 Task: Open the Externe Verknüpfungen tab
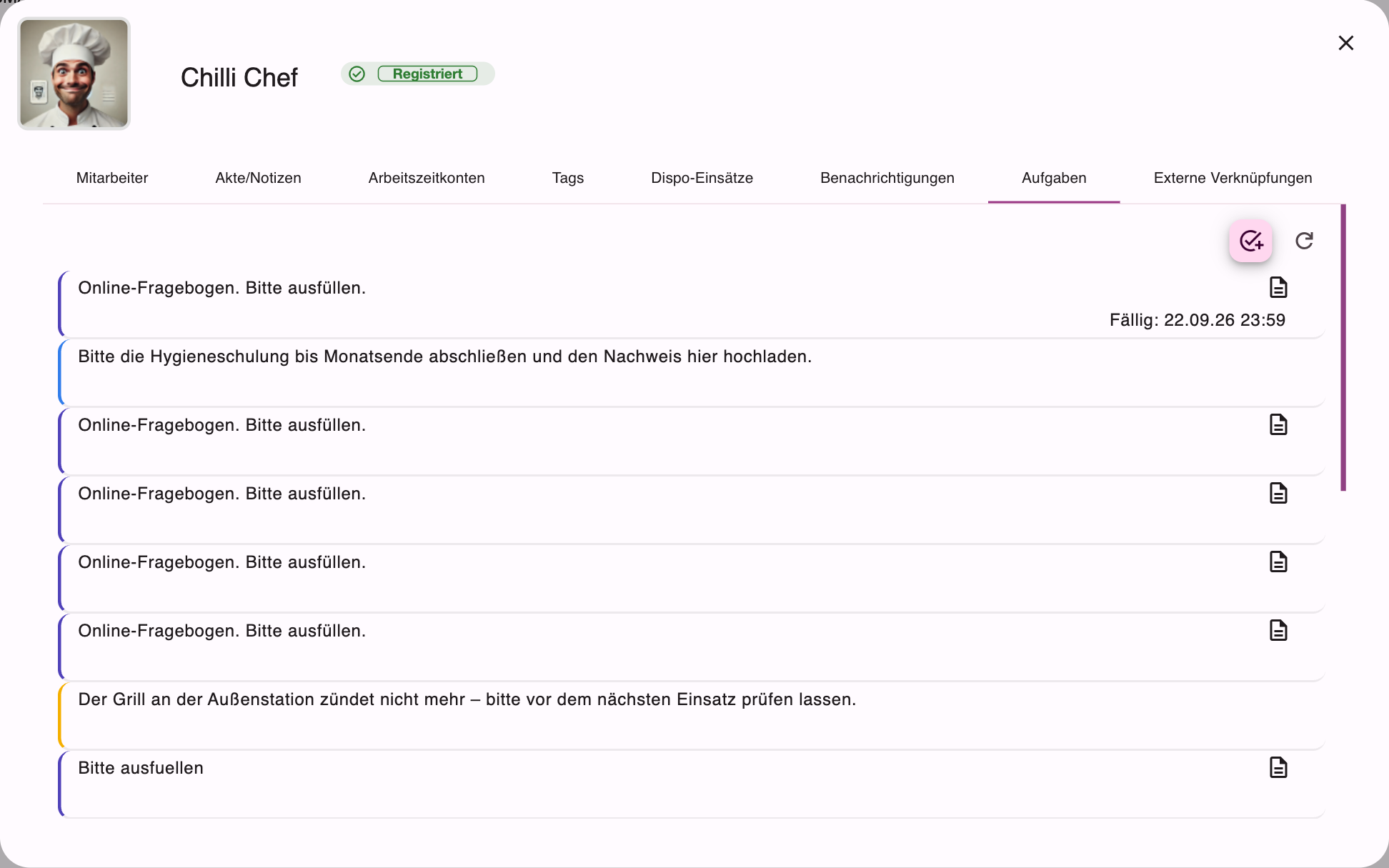pos(1233,178)
